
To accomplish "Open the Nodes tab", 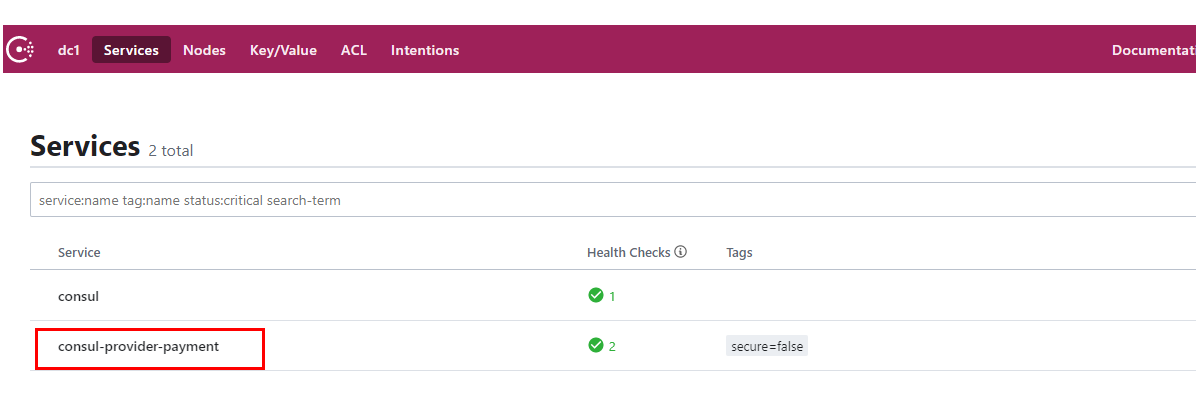I will (204, 50).
